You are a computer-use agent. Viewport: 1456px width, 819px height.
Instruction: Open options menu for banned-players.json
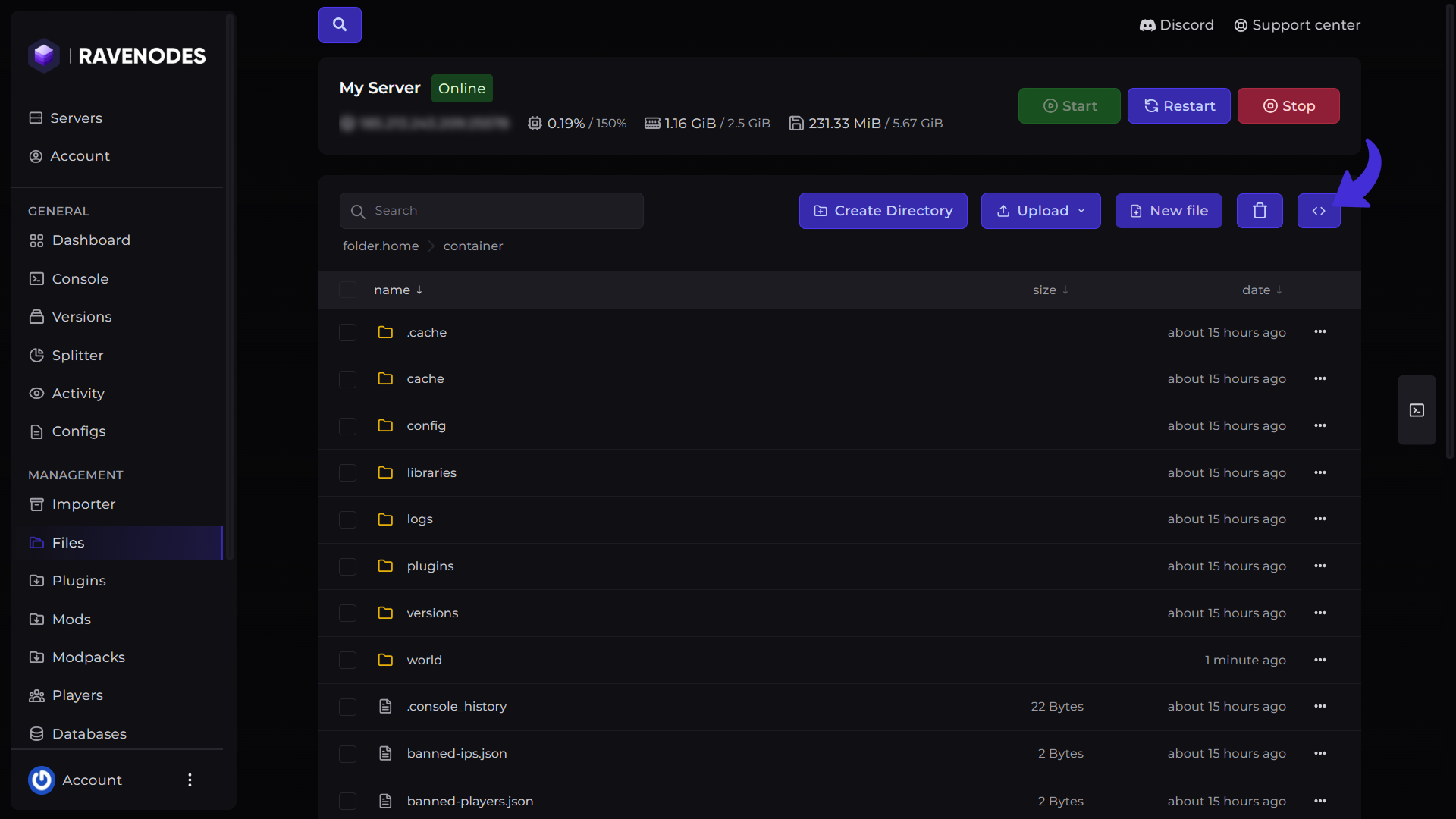(x=1320, y=801)
